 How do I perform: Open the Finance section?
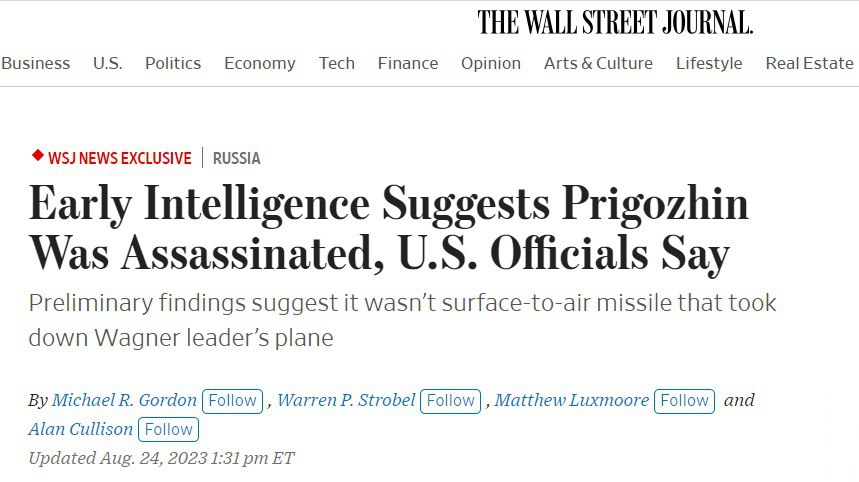click(x=408, y=63)
